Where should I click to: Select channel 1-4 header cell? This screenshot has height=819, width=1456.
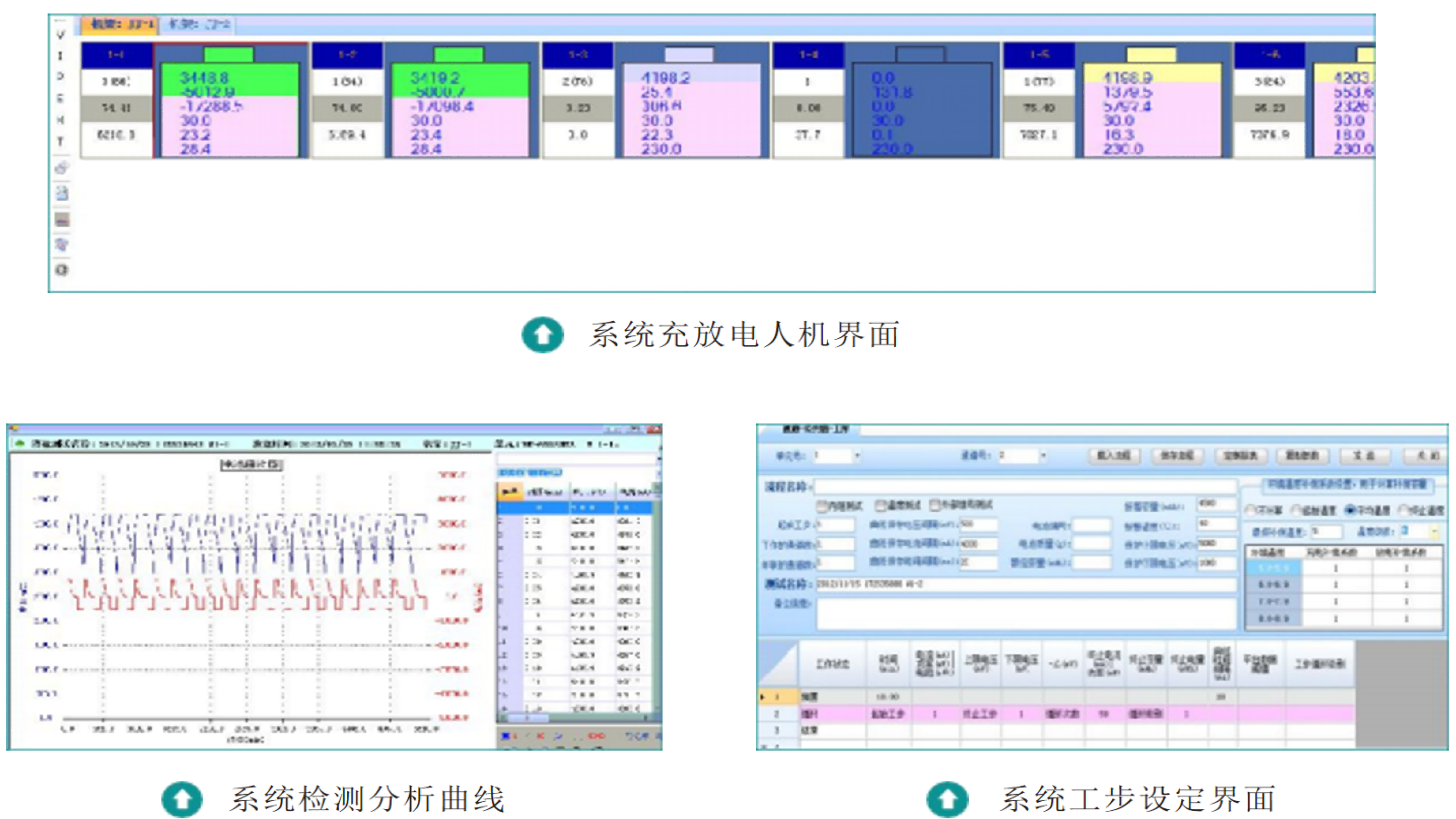tap(808, 55)
